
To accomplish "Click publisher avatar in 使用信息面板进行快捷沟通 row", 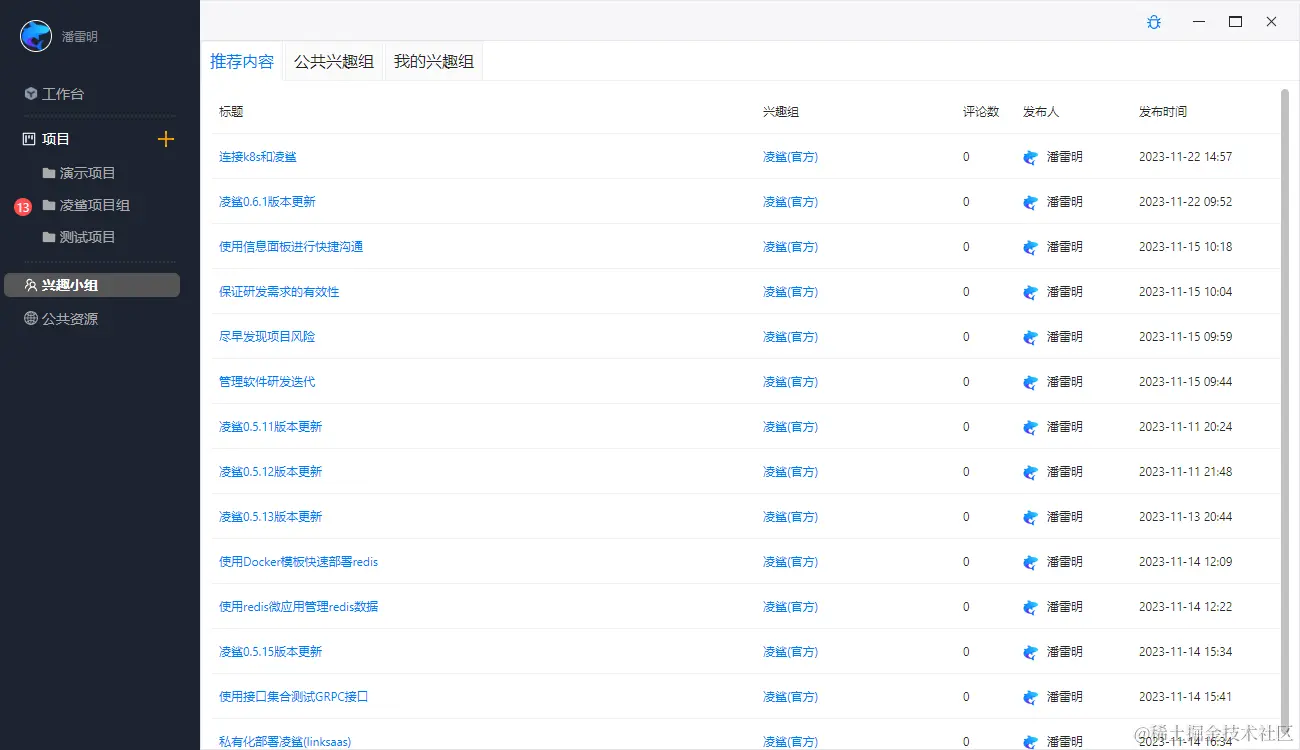I will pos(1031,247).
